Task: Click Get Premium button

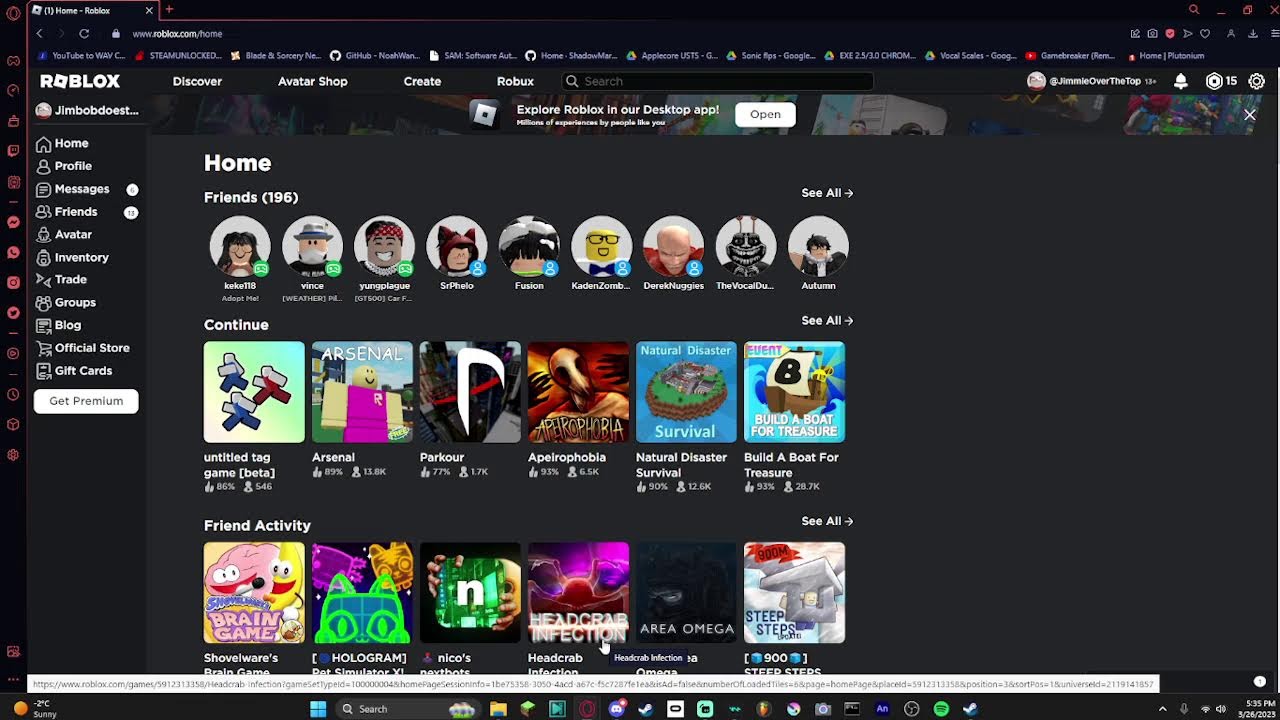Action: point(86,401)
